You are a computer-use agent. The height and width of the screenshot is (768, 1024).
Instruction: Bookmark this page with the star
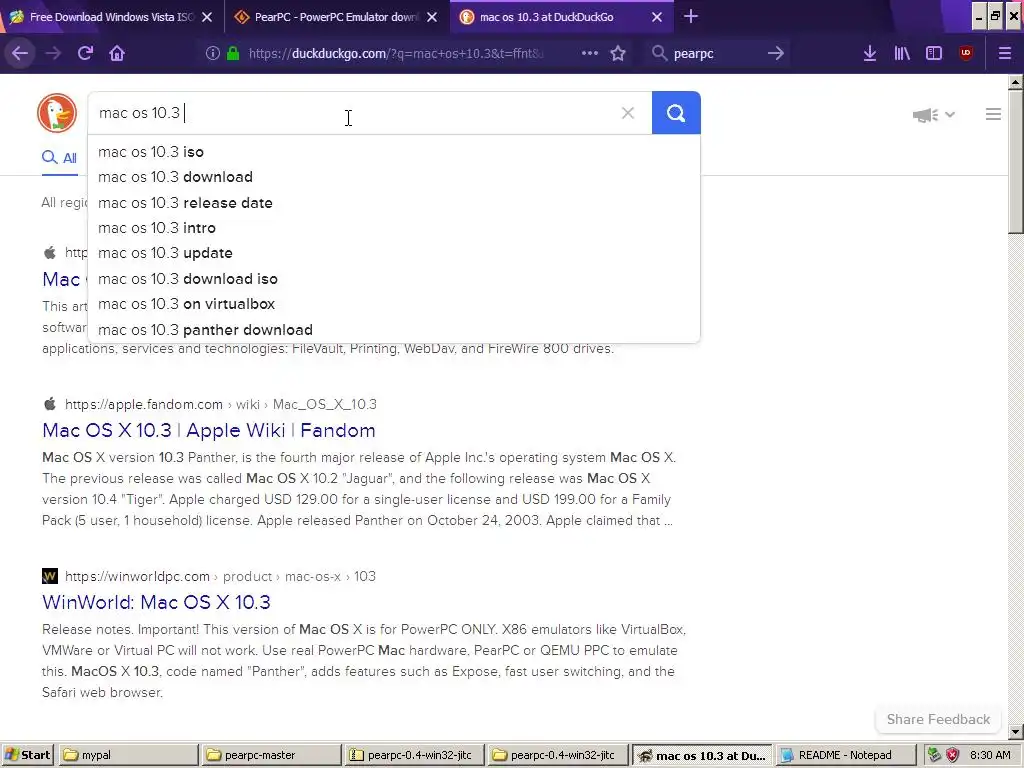618,54
